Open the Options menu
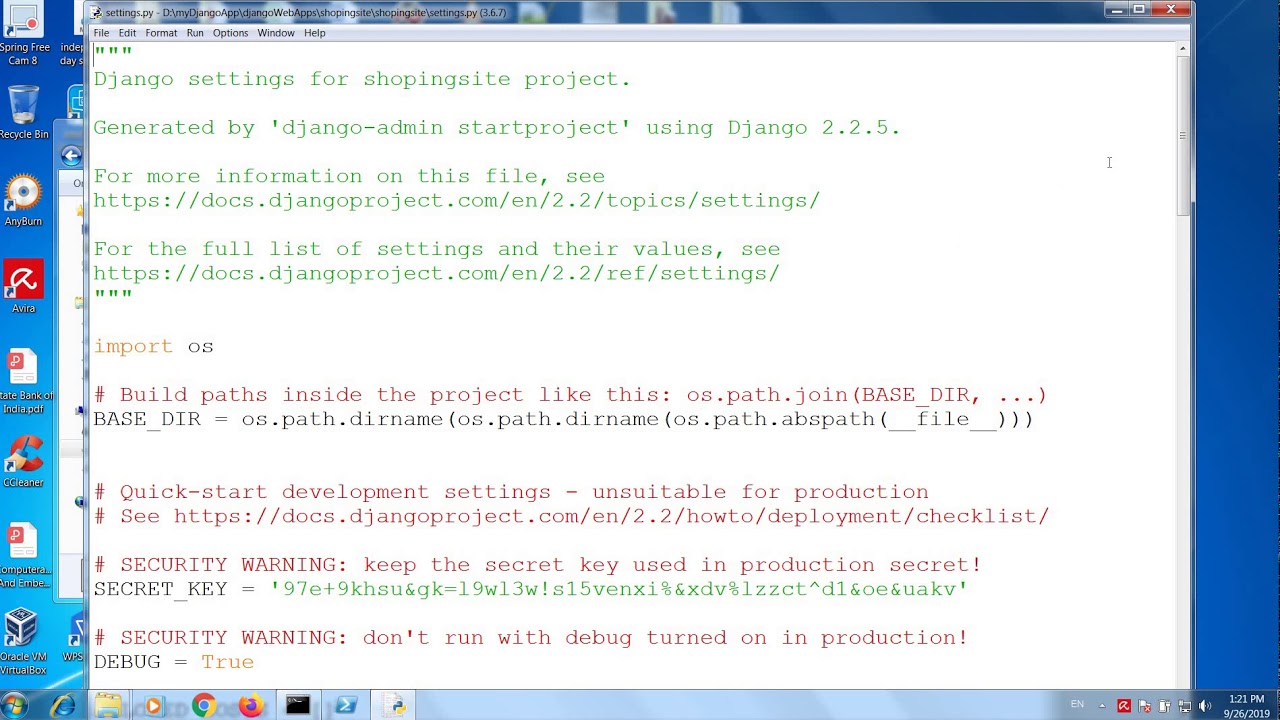 (x=230, y=33)
